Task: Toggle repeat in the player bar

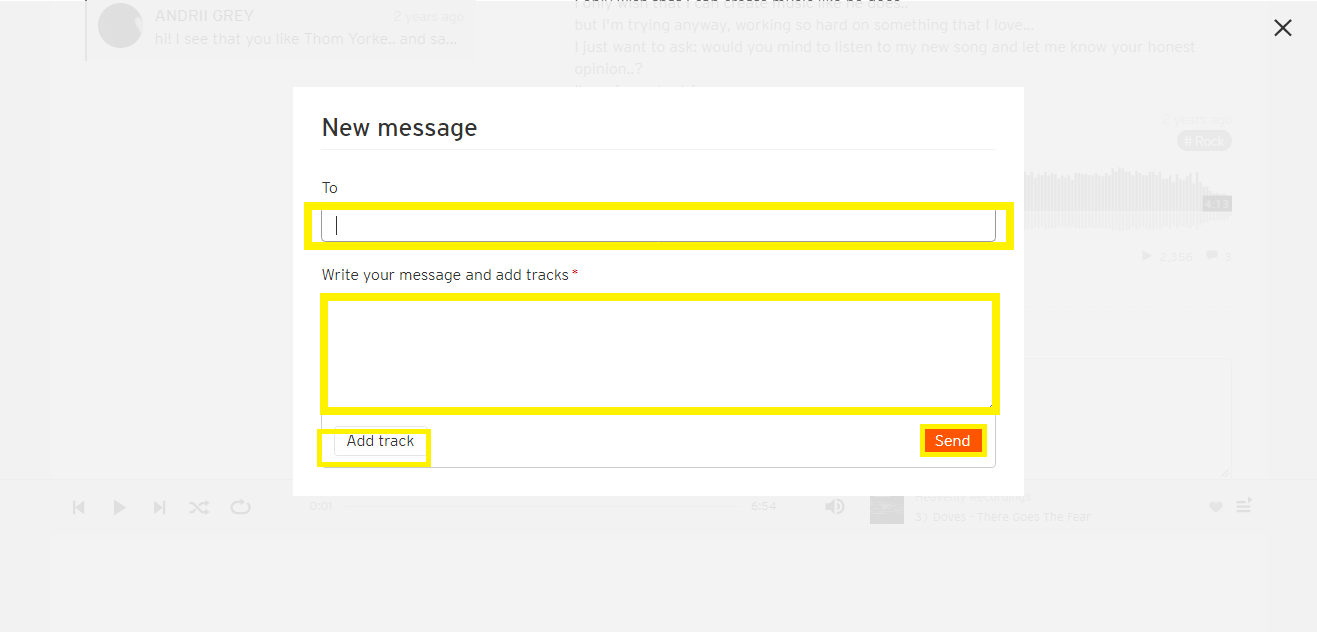Action: (x=240, y=507)
